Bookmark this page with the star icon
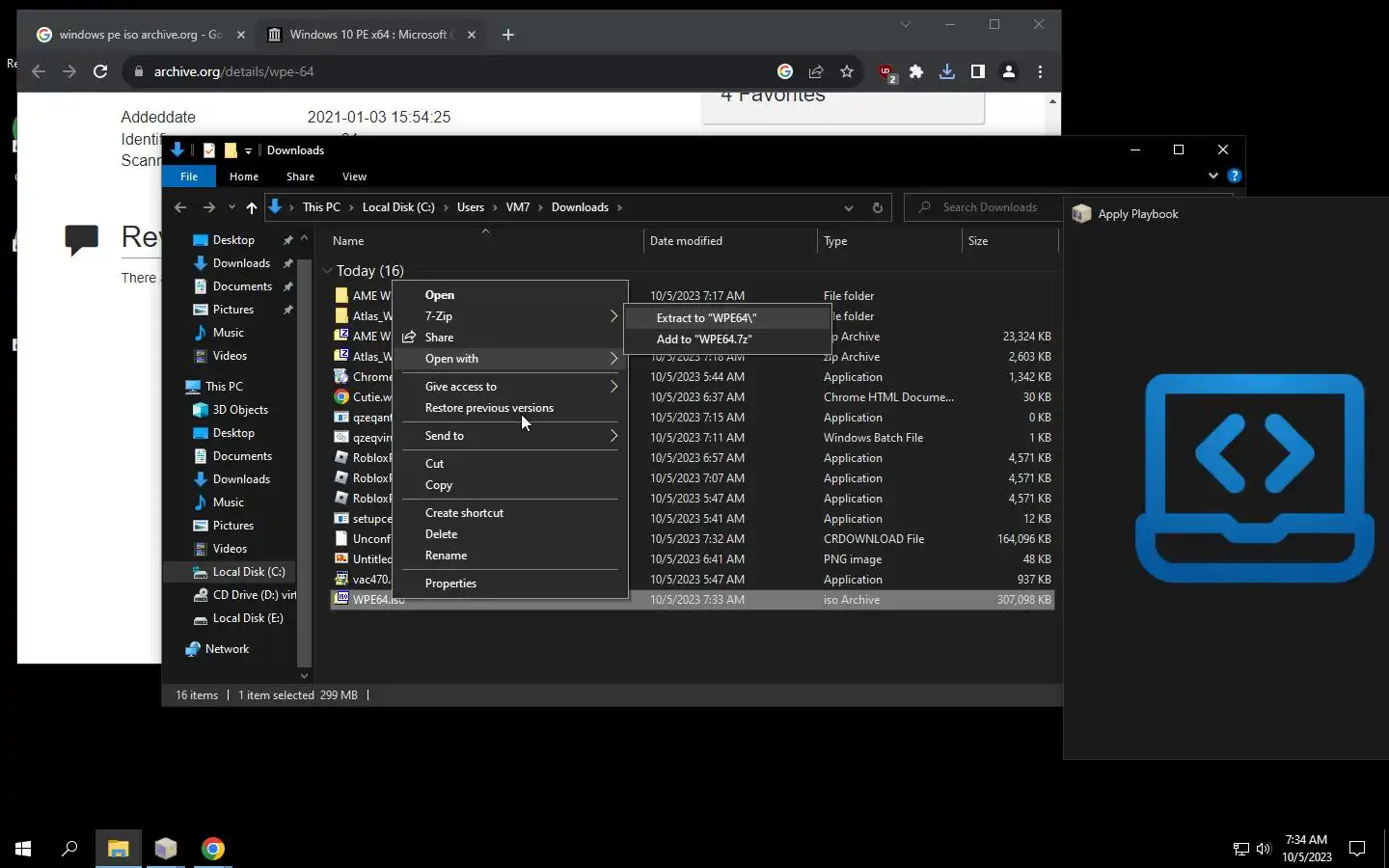The height and width of the screenshot is (868, 1389). [847, 71]
